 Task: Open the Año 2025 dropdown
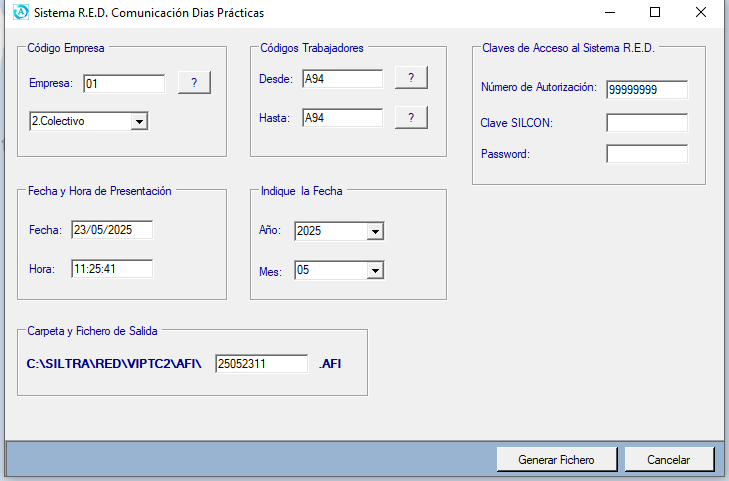[x=375, y=231]
